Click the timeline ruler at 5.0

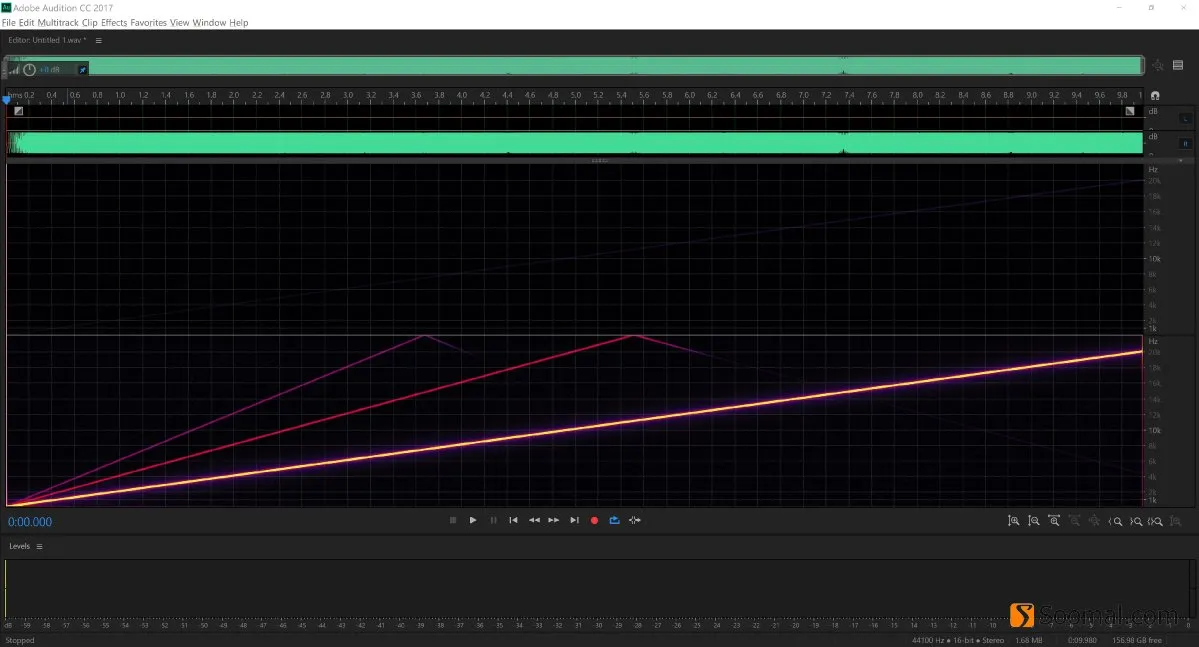(575, 96)
